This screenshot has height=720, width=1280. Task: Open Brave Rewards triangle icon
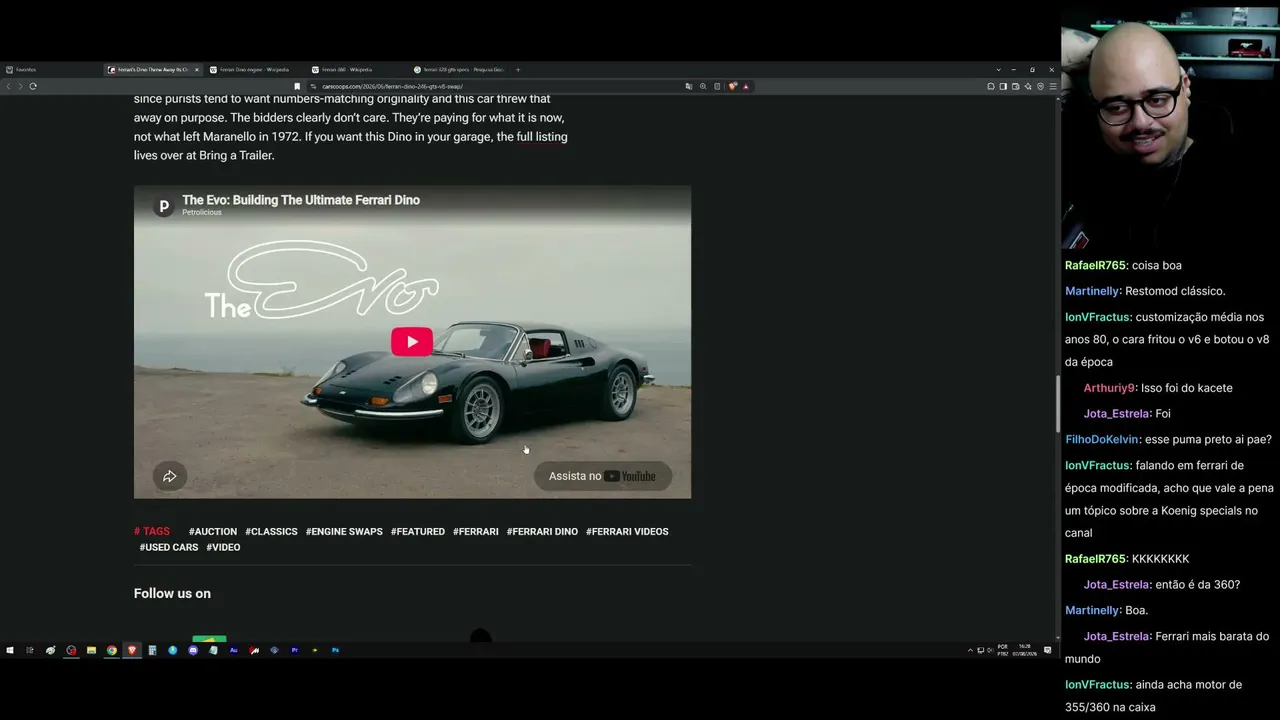(746, 86)
